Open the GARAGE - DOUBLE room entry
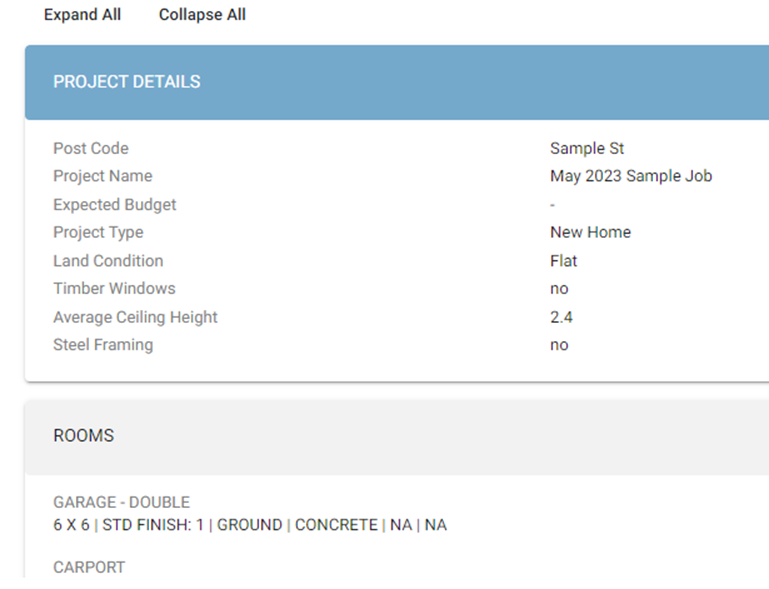 point(121,502)
